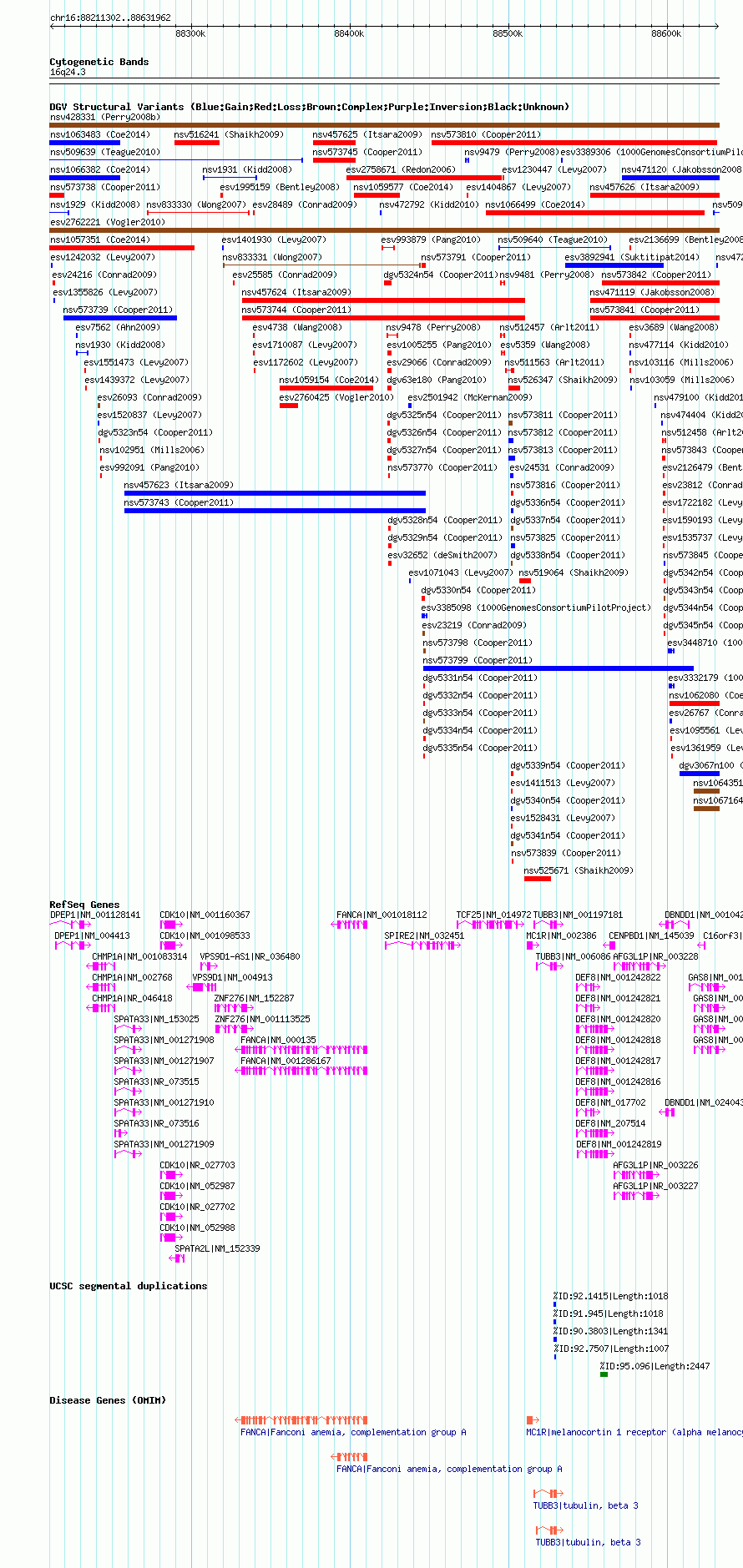743x1568 pixels.
Task: Open the esv1411513 (Levy2007) variant
Action: pyautogui.click(x=563, y=783)
